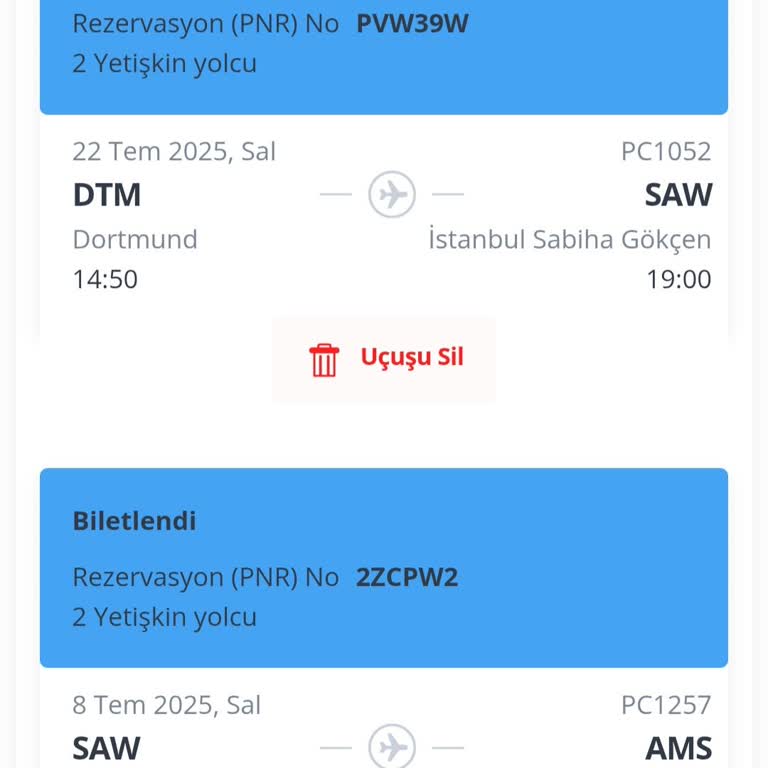Click the airplane icon on the SAW–AMS flight
Screen dimensions: 768x768
(x=392, y=747)
